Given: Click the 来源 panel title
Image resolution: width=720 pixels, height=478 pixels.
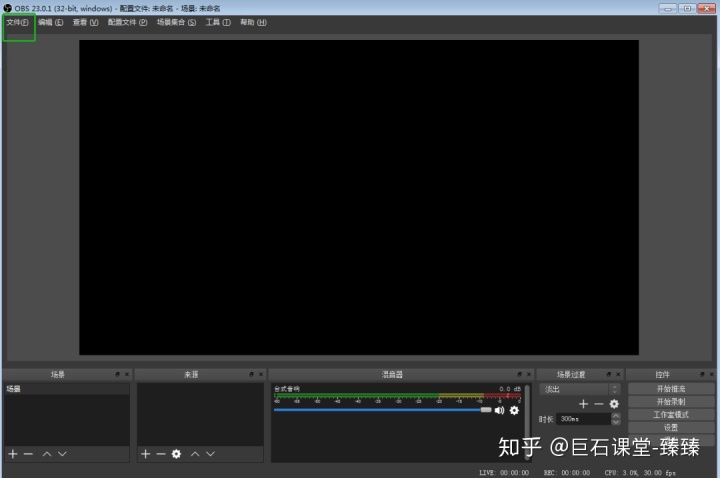Looking at the screenshot, I should pyautogui.click(x=191, y=374).
